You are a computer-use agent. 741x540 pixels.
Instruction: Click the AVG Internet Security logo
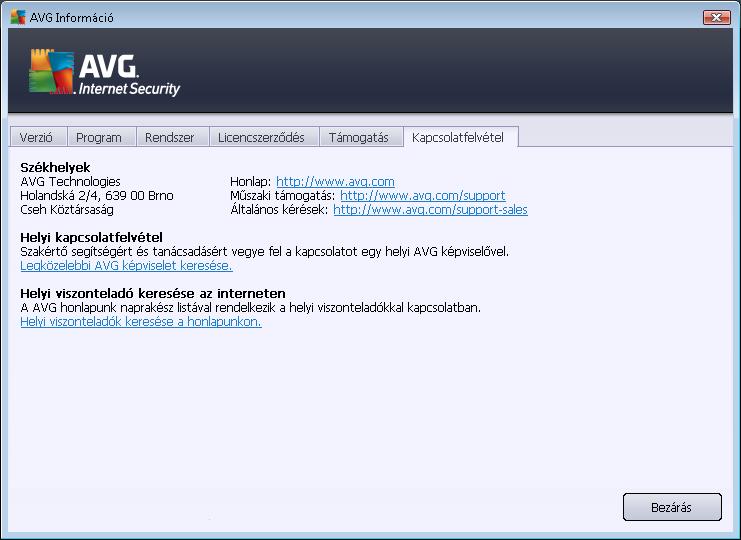[104, 72]
